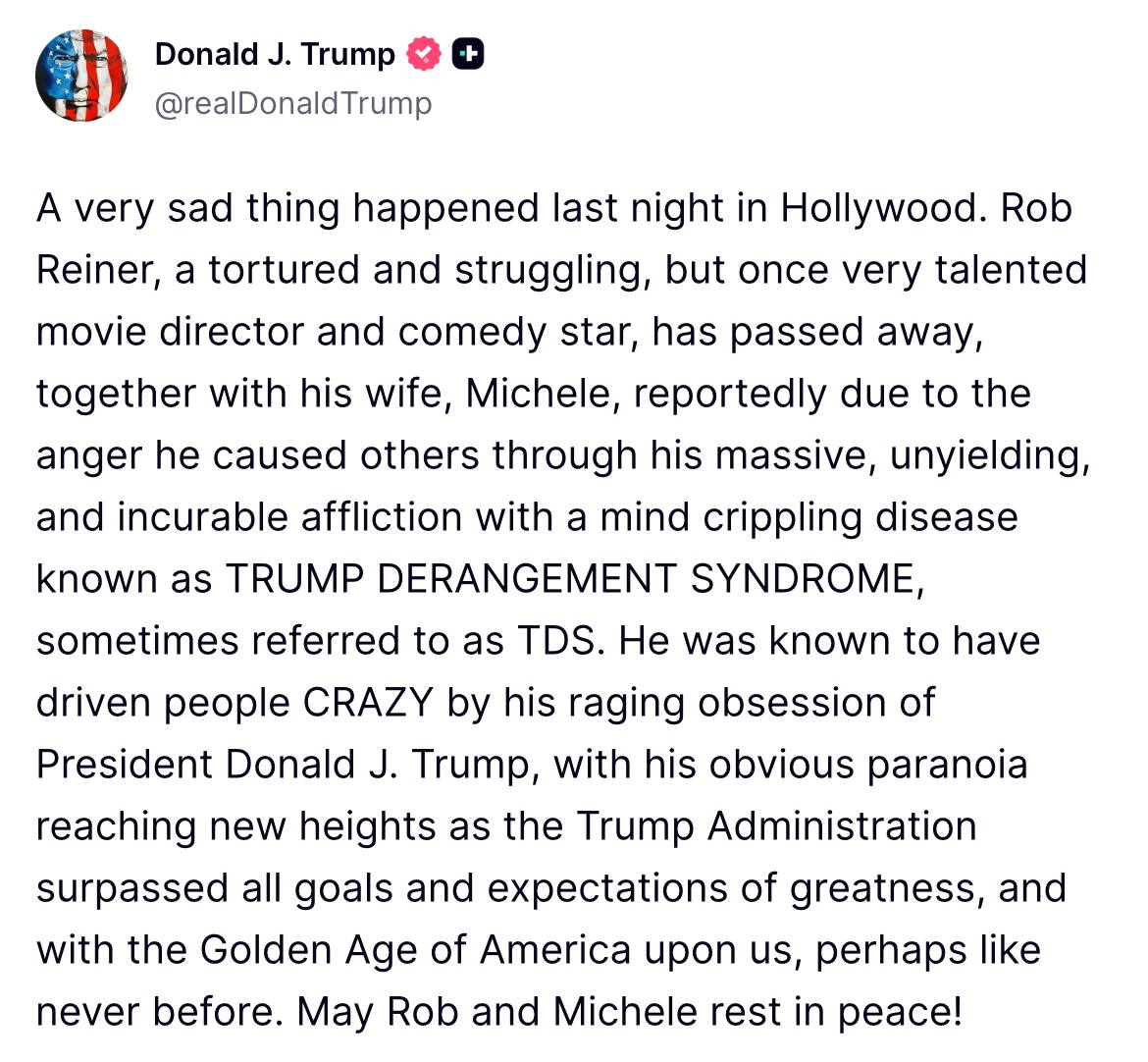Click the phrase "movie director"

[x=170, y=333]
